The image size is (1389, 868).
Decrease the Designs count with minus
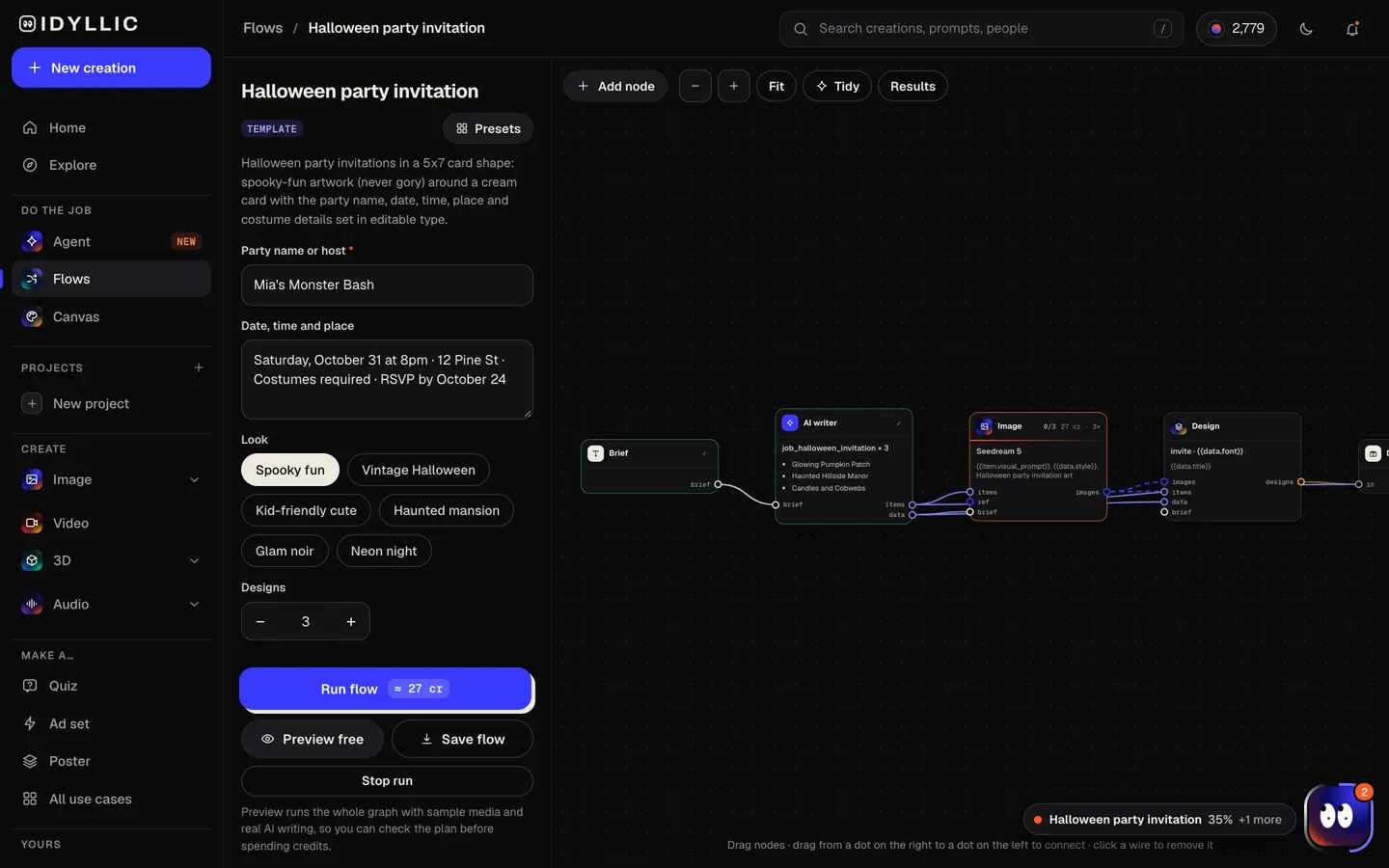[260, 622]
